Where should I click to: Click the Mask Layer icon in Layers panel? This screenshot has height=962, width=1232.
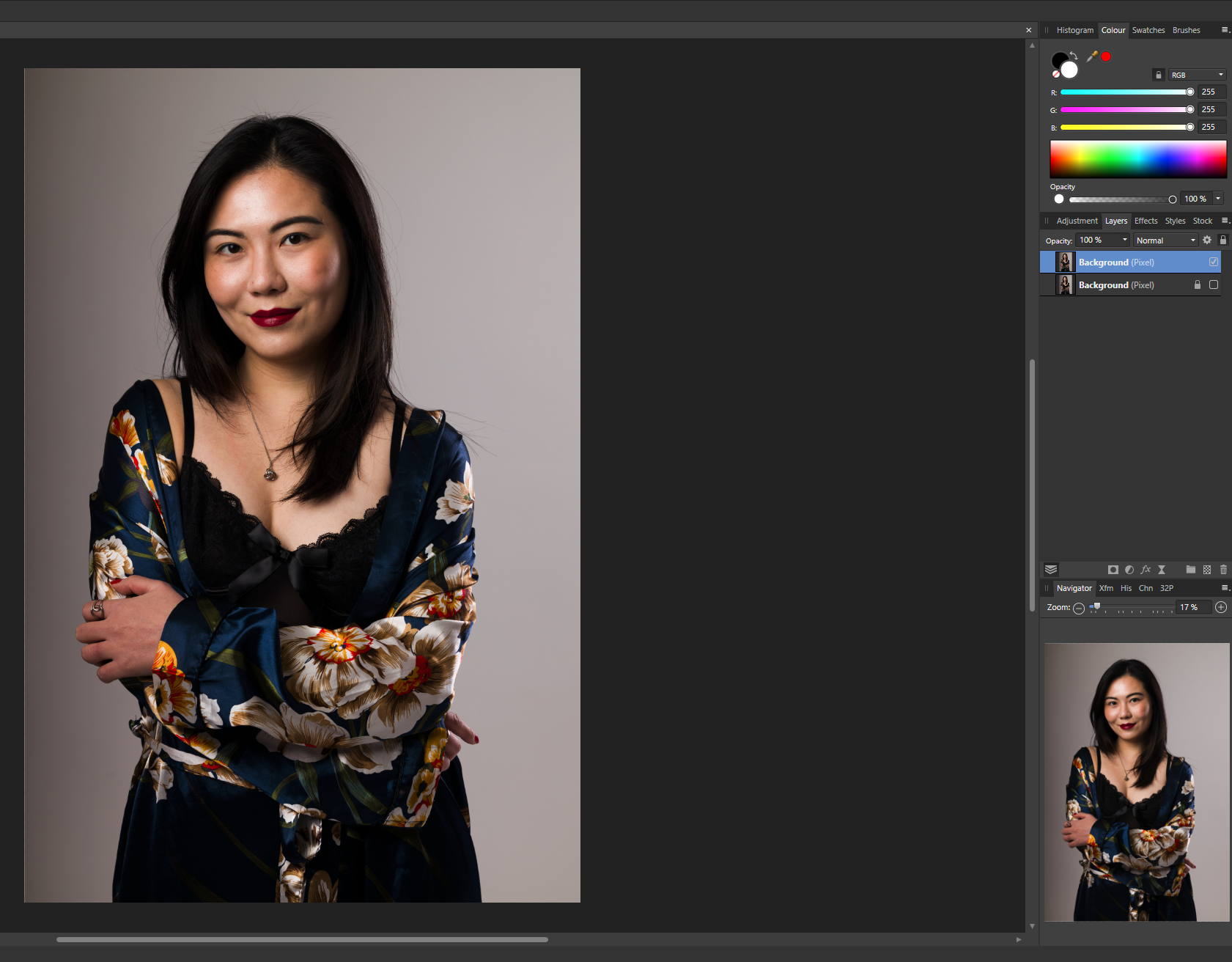click(x=1113, y=570)
